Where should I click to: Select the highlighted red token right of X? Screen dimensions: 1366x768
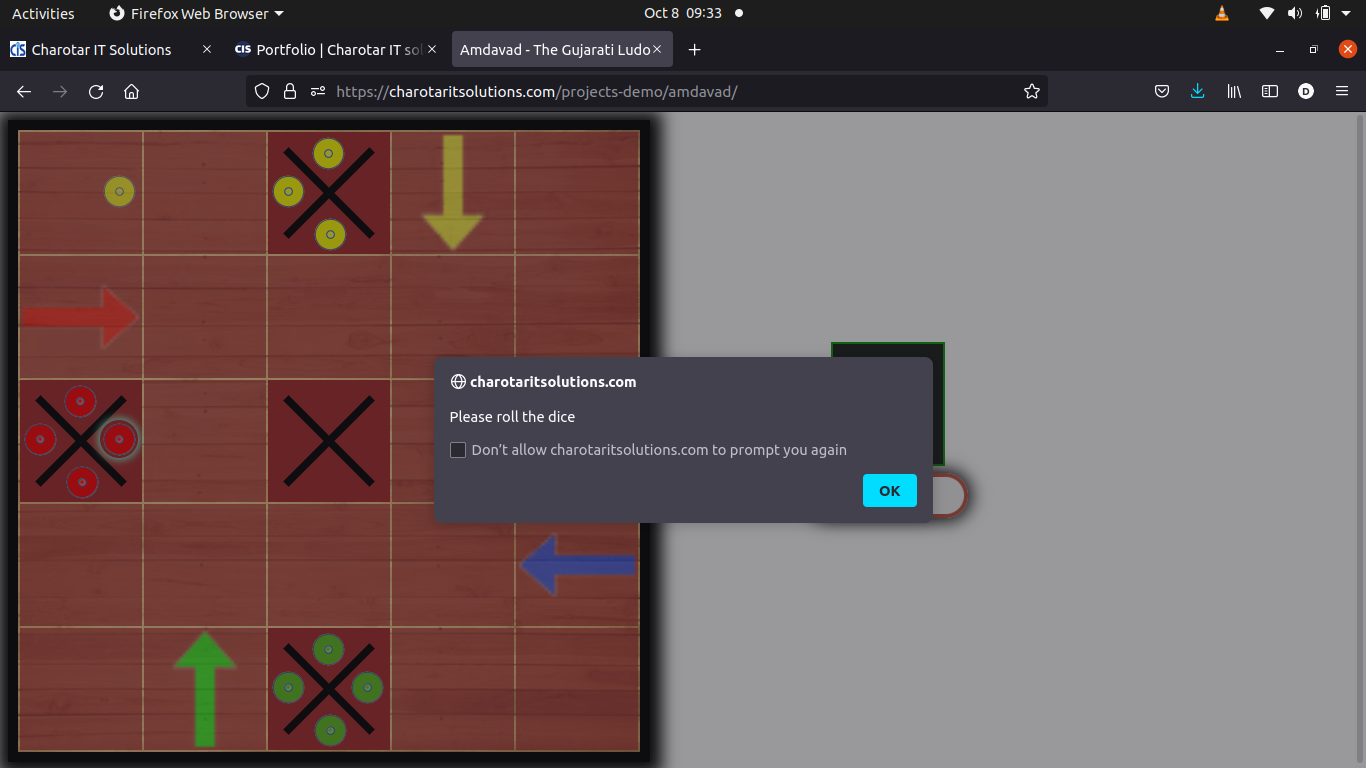119,439
